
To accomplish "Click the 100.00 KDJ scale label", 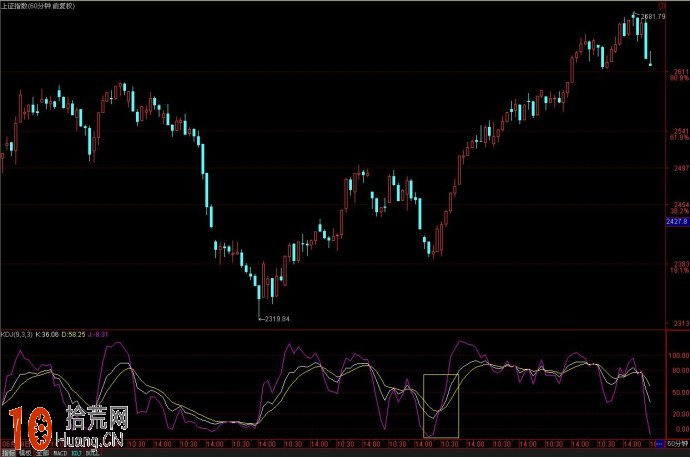I will (679, 355).
